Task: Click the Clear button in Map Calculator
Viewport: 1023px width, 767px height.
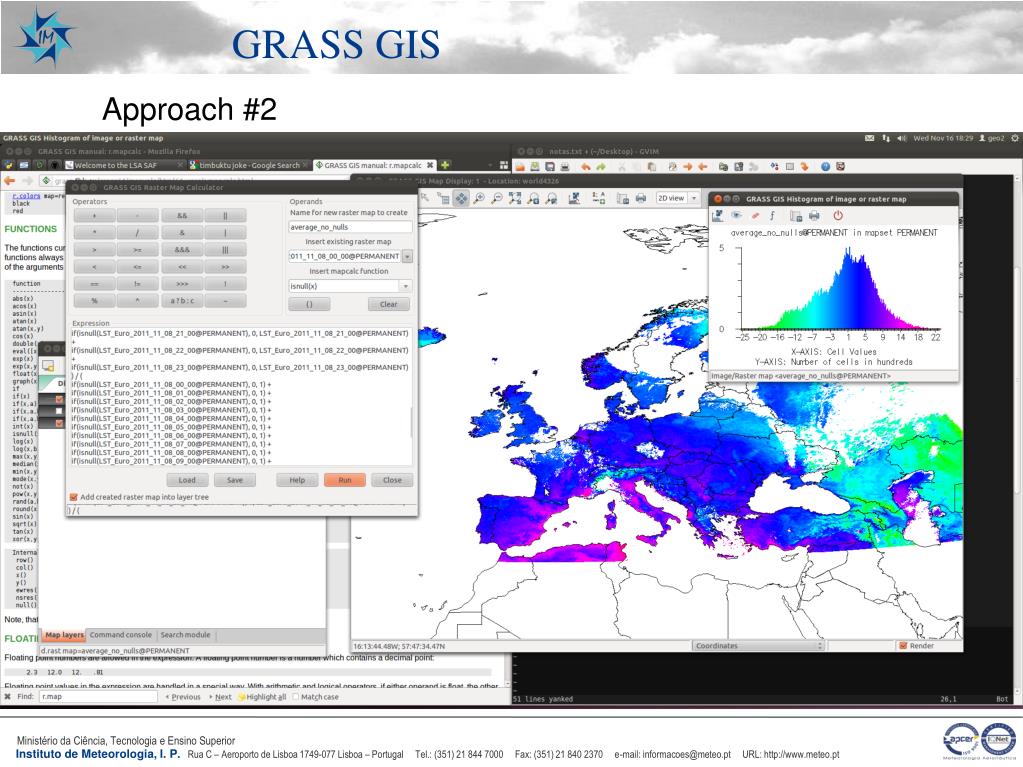Action: tap(388, 305)
